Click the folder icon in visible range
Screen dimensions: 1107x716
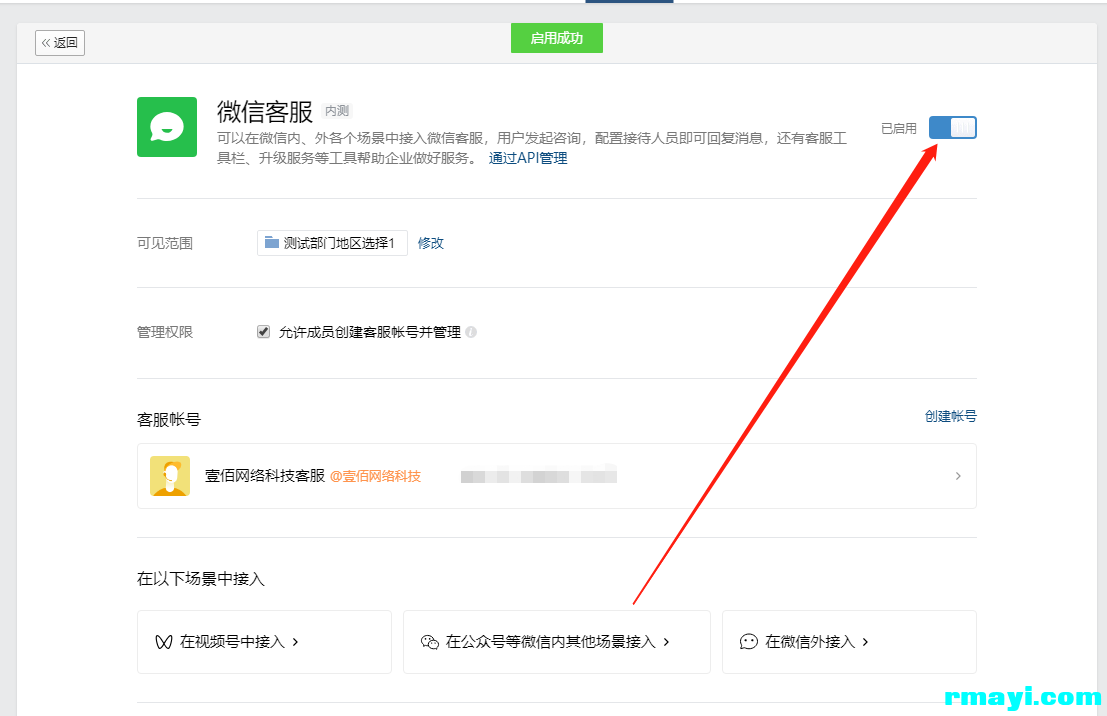[x=272, y=243]
